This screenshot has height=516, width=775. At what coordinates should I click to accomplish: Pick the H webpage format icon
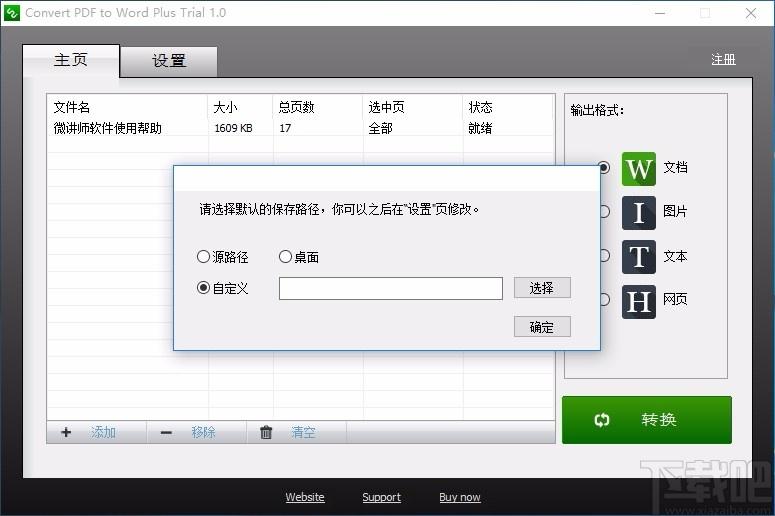tap(638, 300)
